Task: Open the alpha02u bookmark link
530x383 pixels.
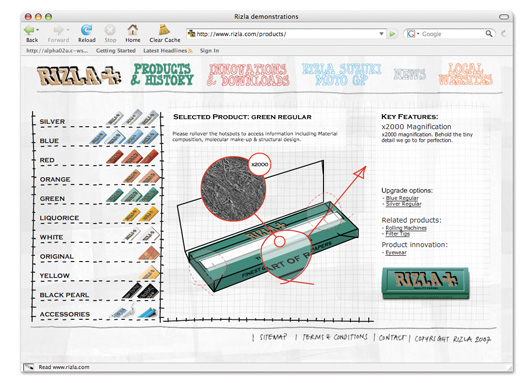Action: (57, 50)
